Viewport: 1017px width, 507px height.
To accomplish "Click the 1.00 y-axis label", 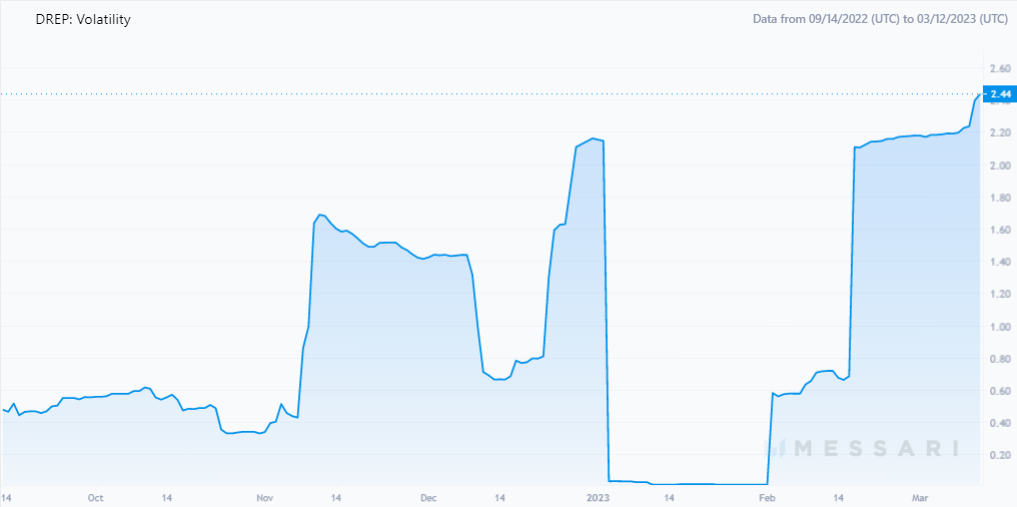I will tap(999, 327).
